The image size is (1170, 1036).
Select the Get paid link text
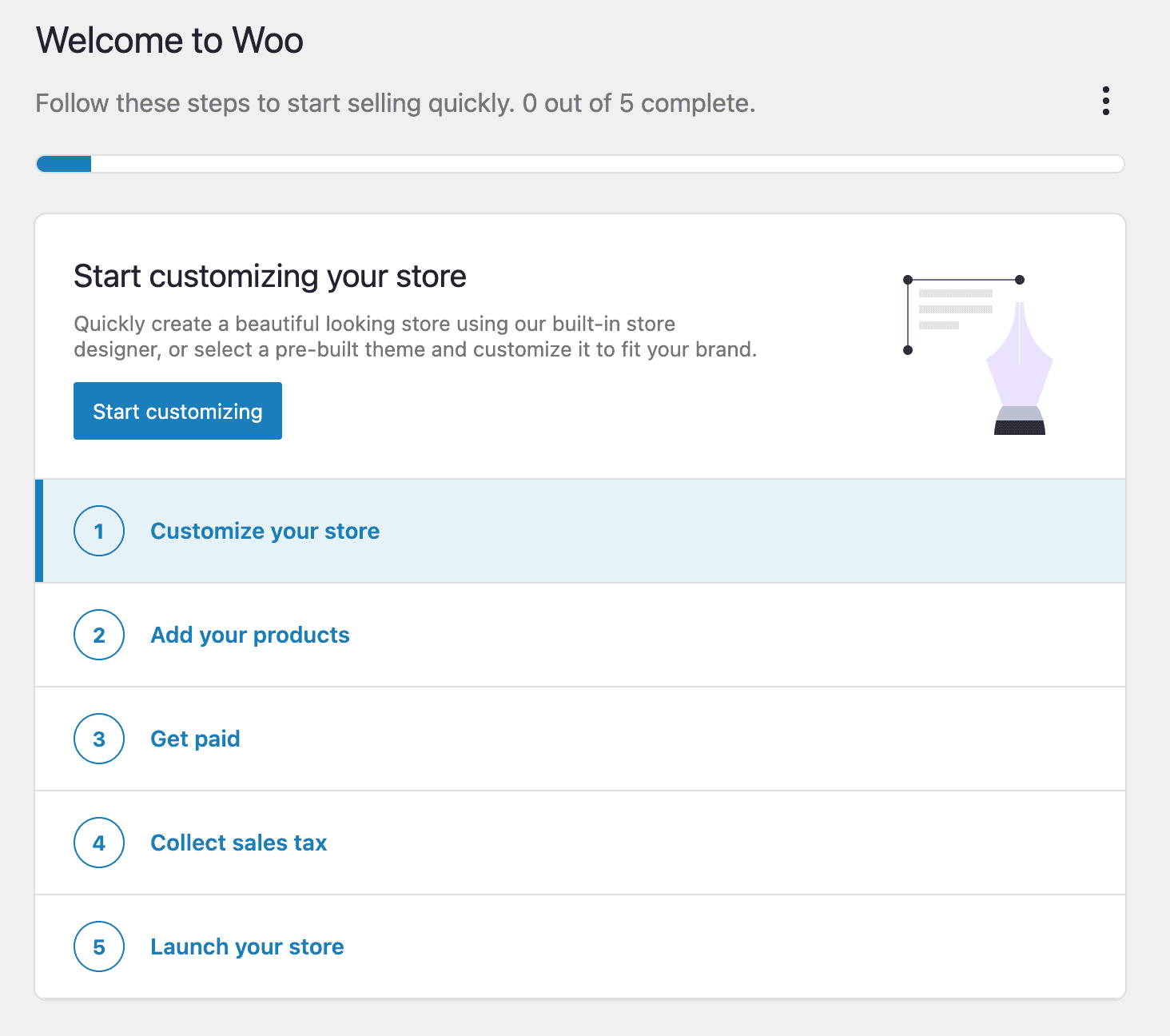(x=195, y=739)
